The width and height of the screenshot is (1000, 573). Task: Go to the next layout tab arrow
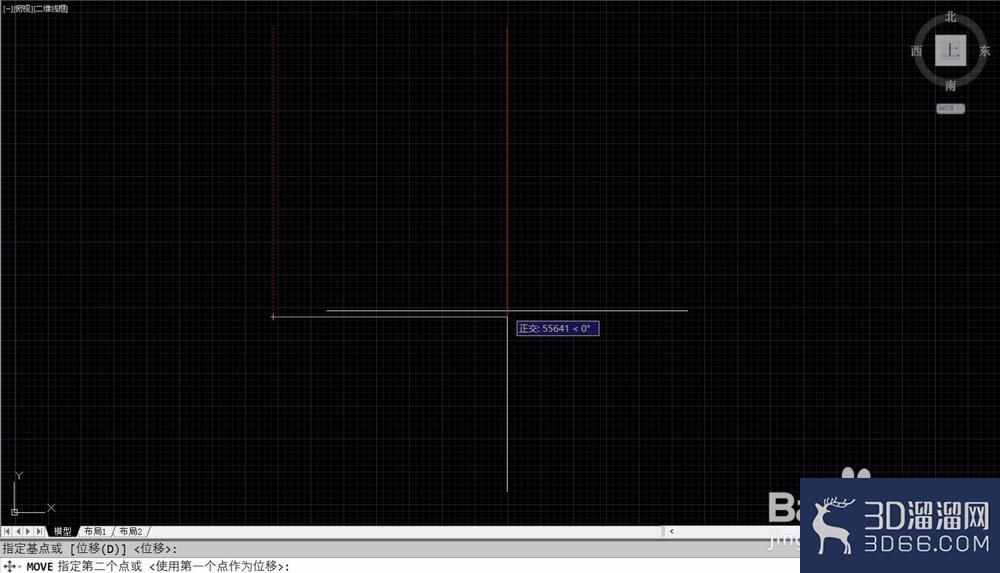point(28,531)
